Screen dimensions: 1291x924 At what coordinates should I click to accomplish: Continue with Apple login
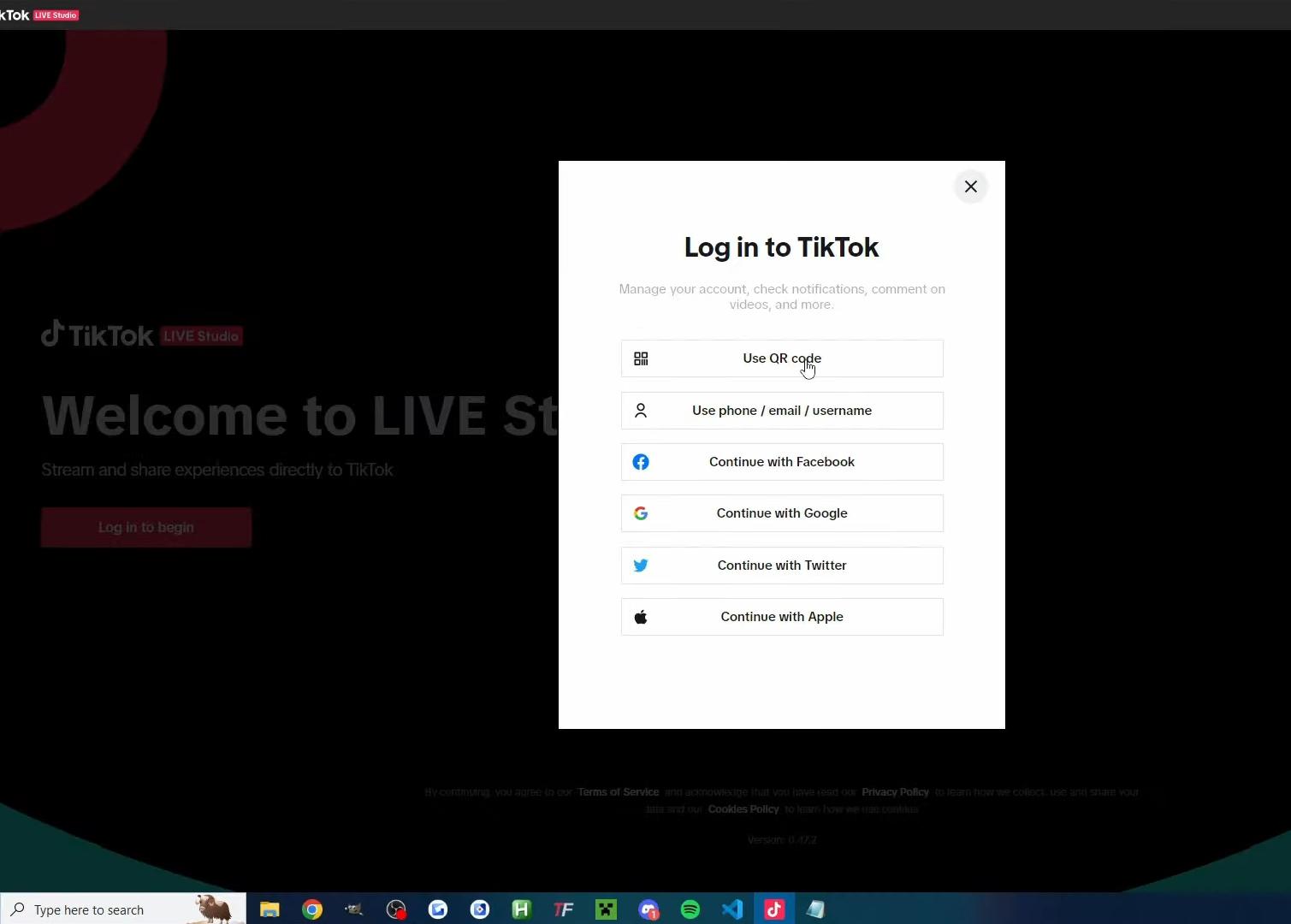point(782,617)
